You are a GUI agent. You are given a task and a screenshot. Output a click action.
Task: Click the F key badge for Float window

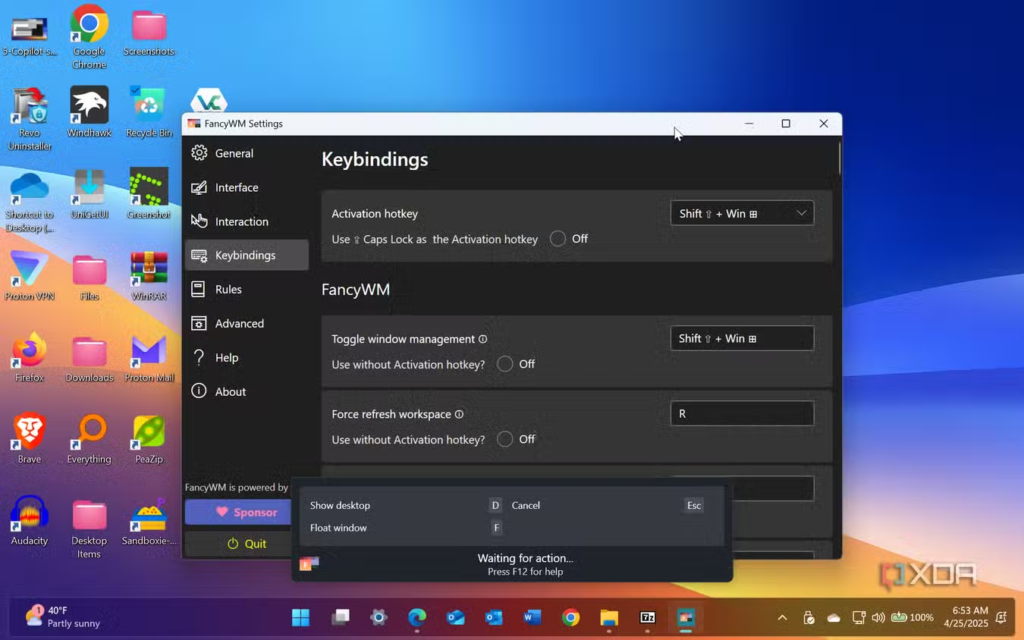point(496,528)
